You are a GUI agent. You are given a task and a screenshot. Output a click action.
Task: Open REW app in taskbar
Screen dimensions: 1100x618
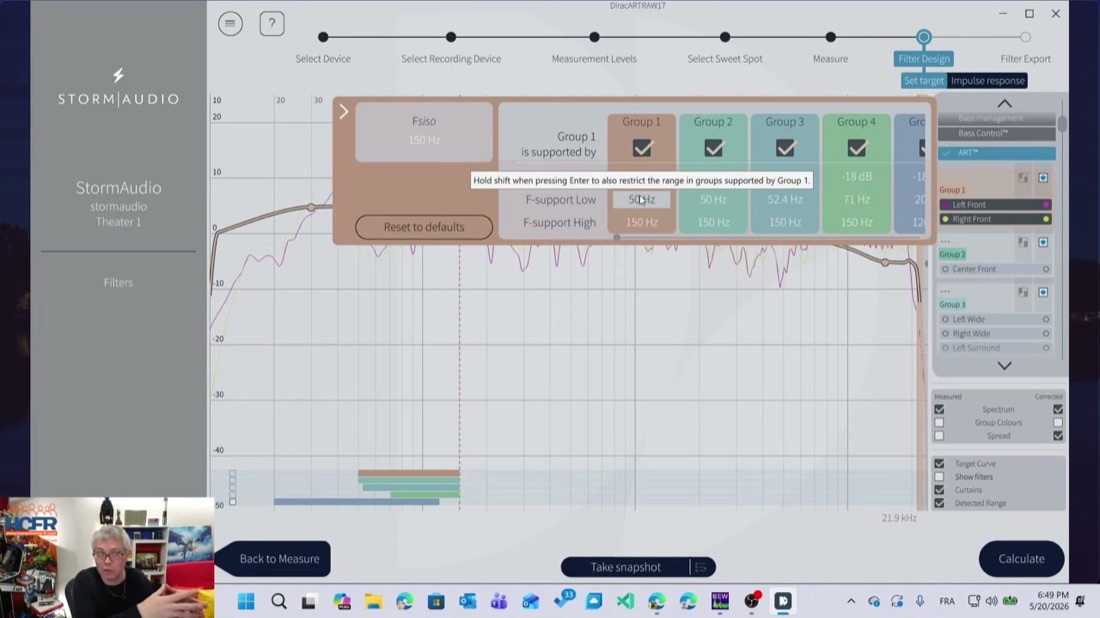(720, 601)
